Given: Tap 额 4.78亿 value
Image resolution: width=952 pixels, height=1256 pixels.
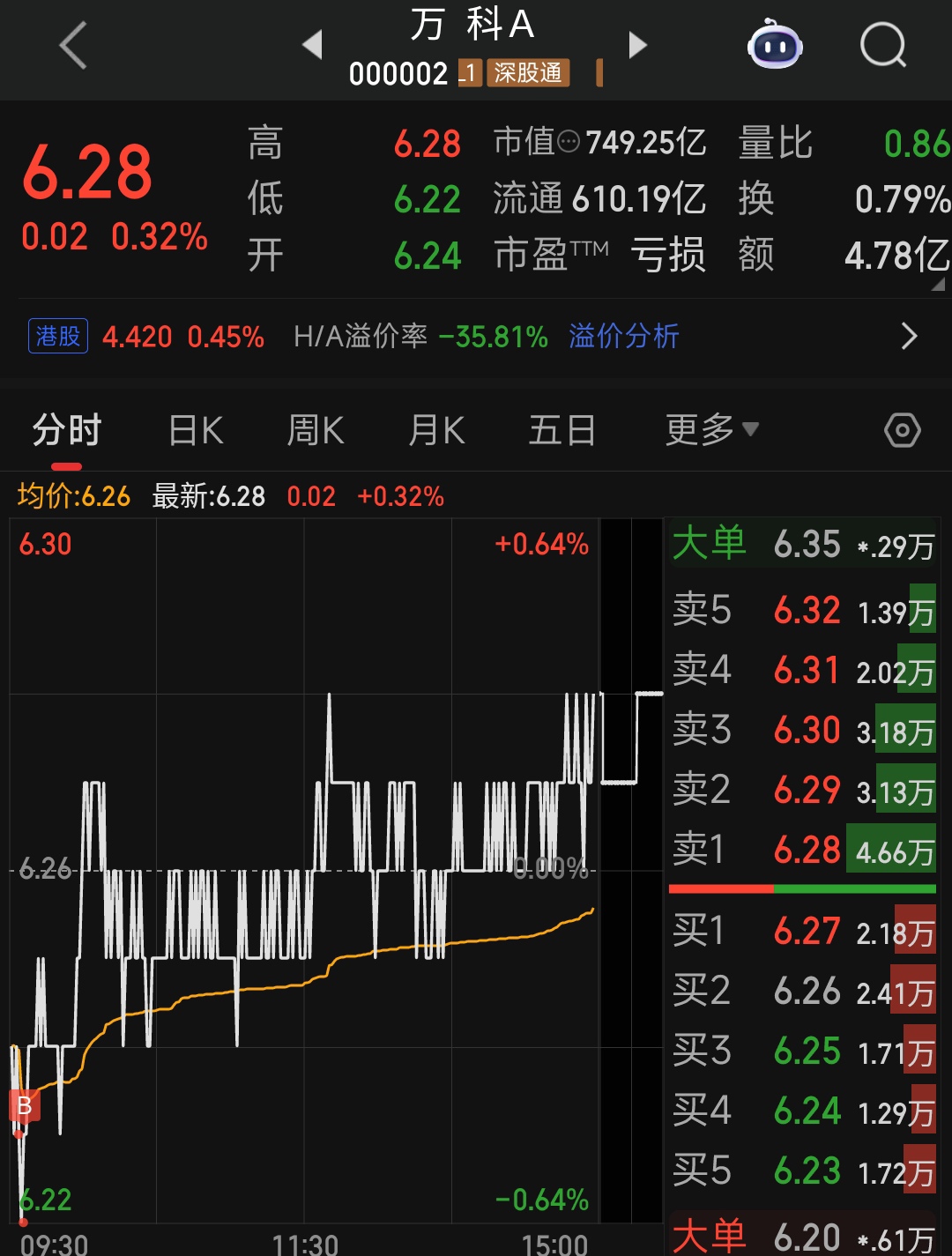Looking at the screenshot, I should pyautogui.click(x=897, y=256).
